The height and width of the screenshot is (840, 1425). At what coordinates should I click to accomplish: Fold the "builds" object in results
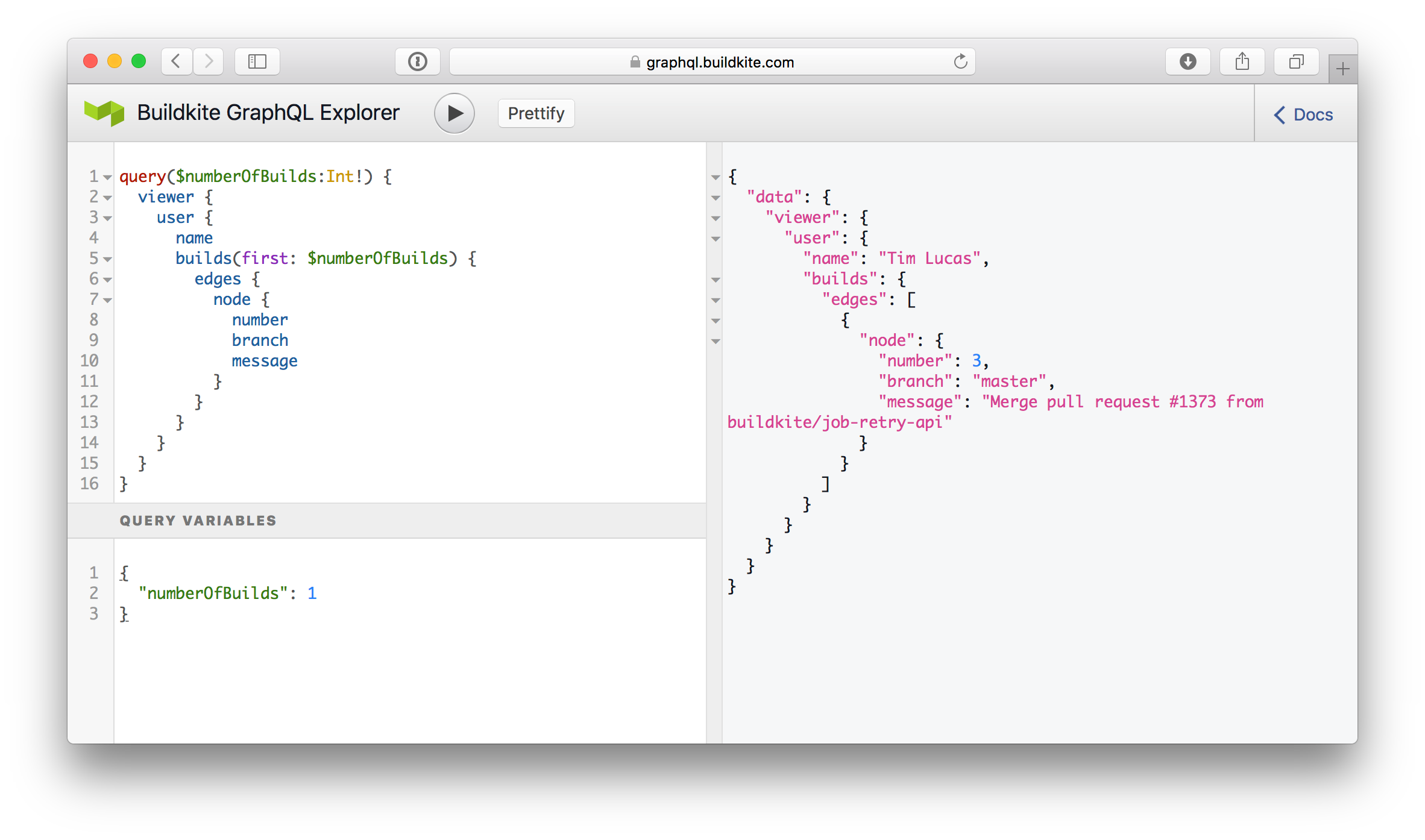point(716,280)
